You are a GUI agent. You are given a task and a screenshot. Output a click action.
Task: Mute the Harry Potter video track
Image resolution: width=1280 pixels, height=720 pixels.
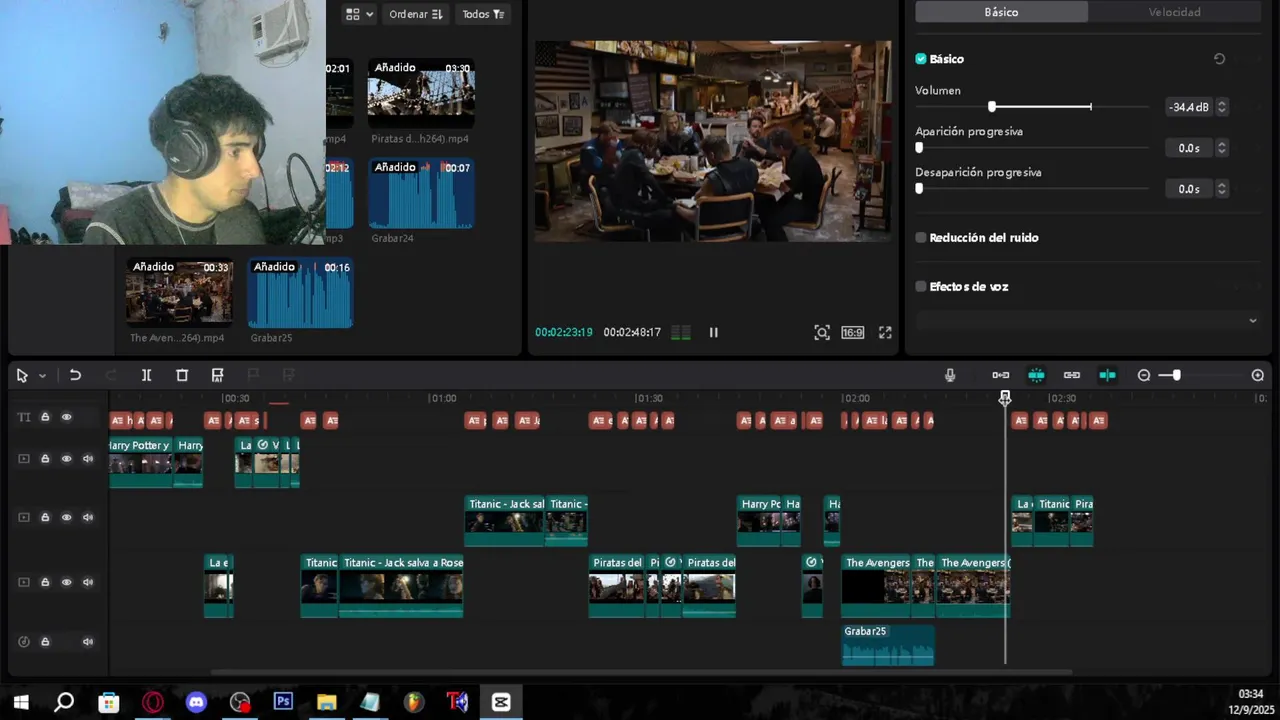(x=88, y=459)
